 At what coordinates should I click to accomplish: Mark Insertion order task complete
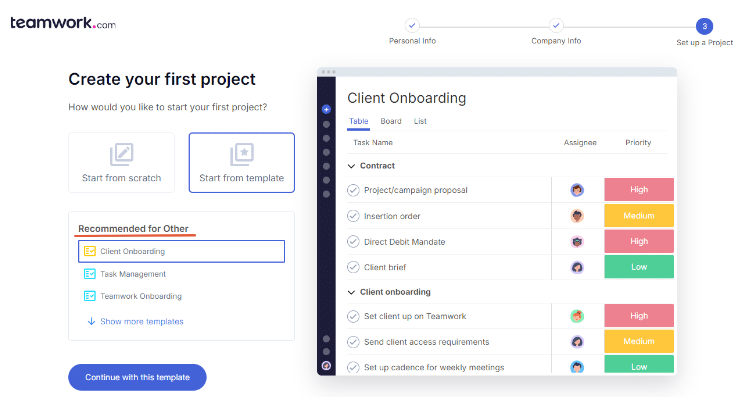click(x=353, y=216)
